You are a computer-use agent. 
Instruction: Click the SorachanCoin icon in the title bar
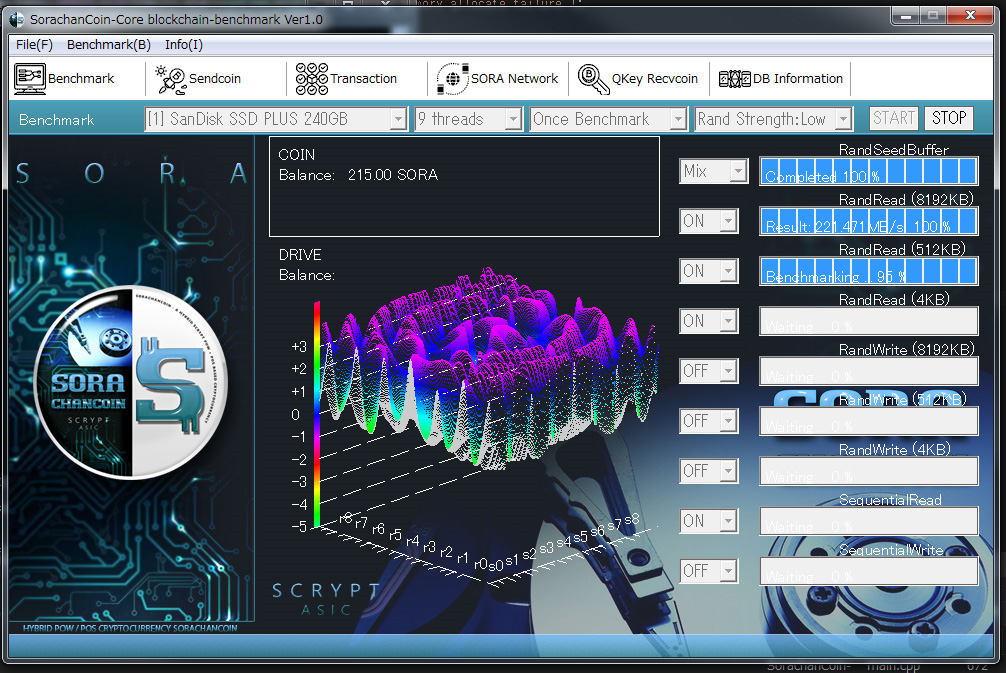17,19
